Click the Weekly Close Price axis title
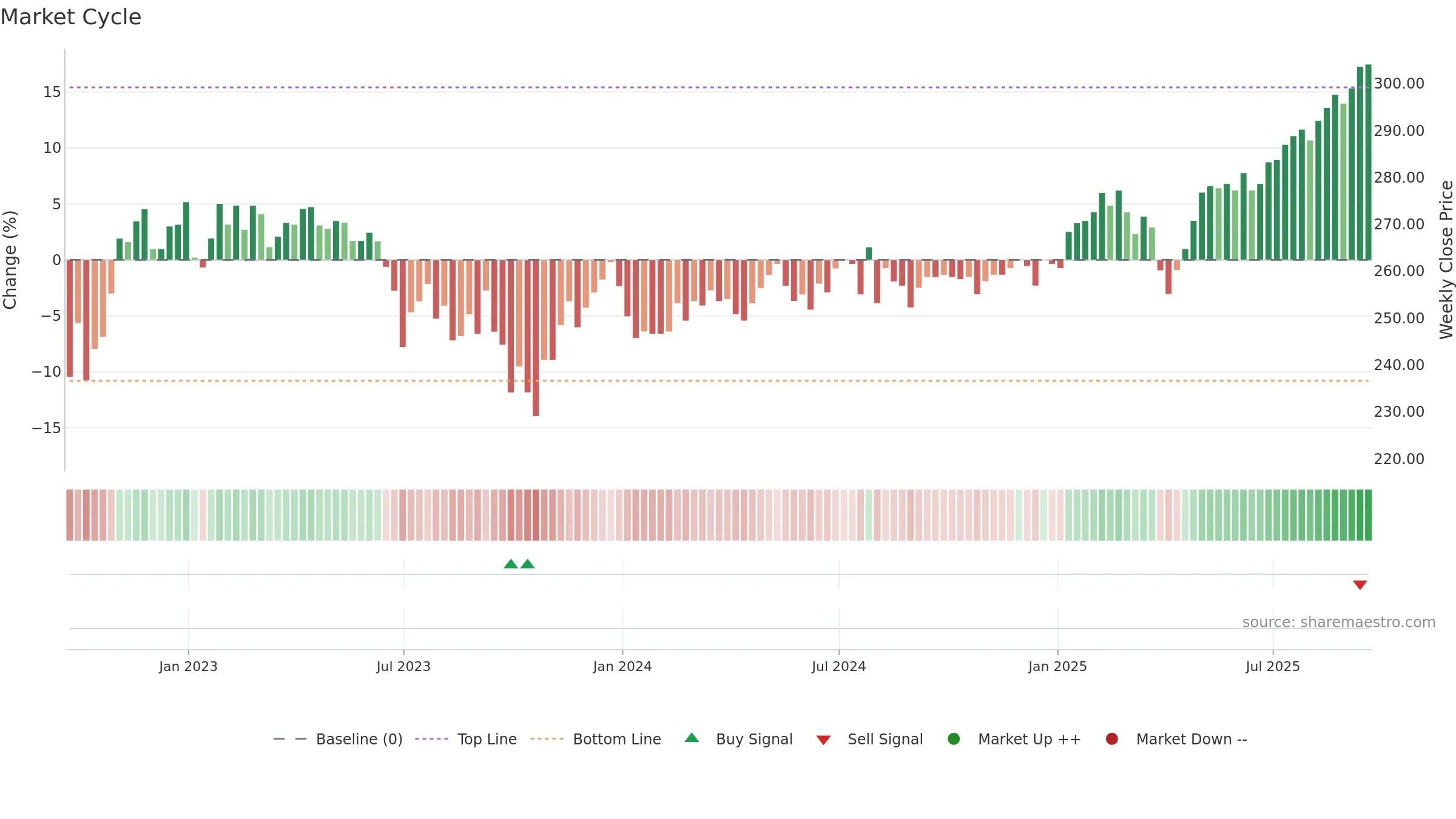 (x=1446, y=260)
